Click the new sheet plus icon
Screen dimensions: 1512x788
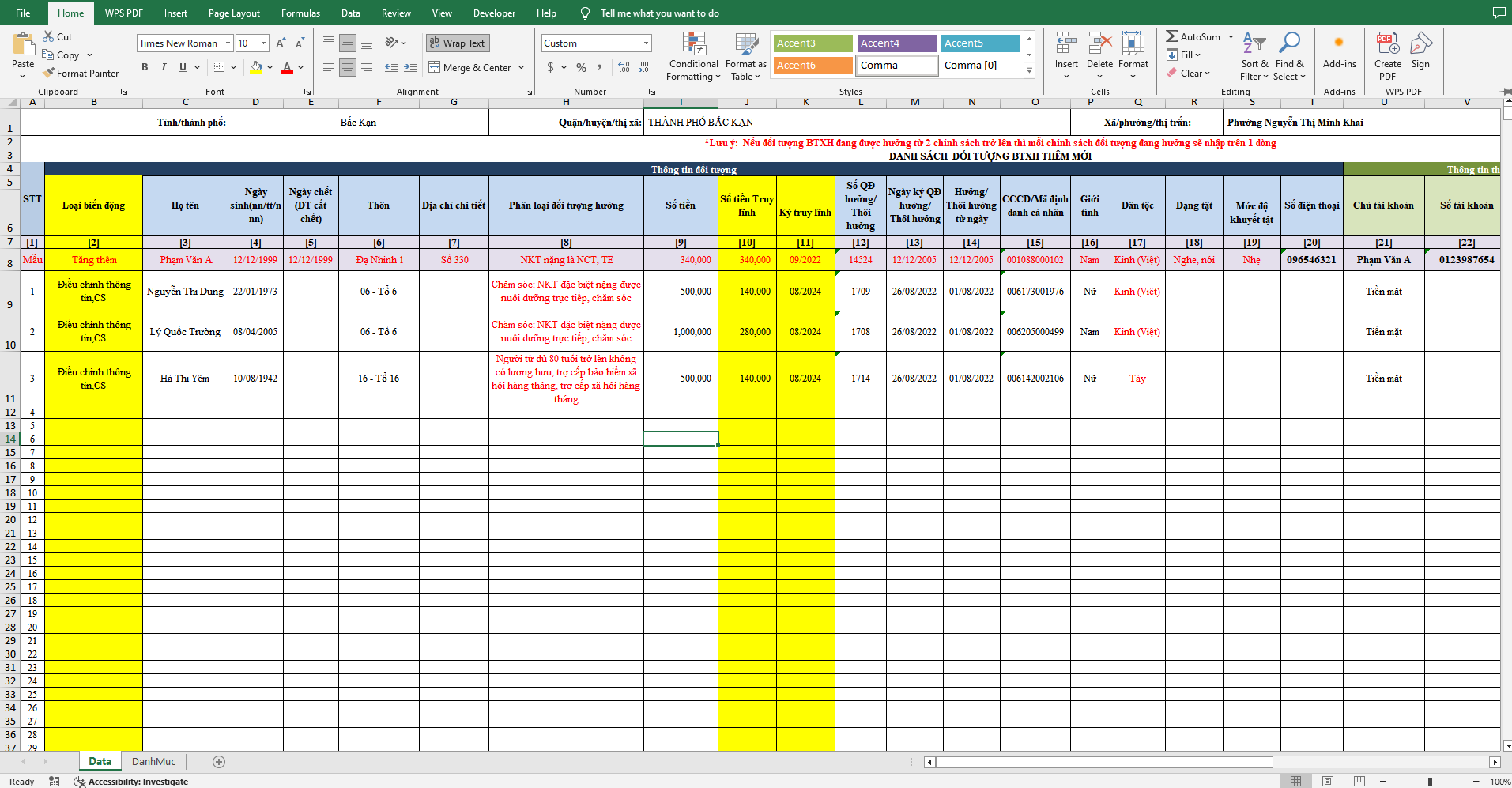pos(219,761)
